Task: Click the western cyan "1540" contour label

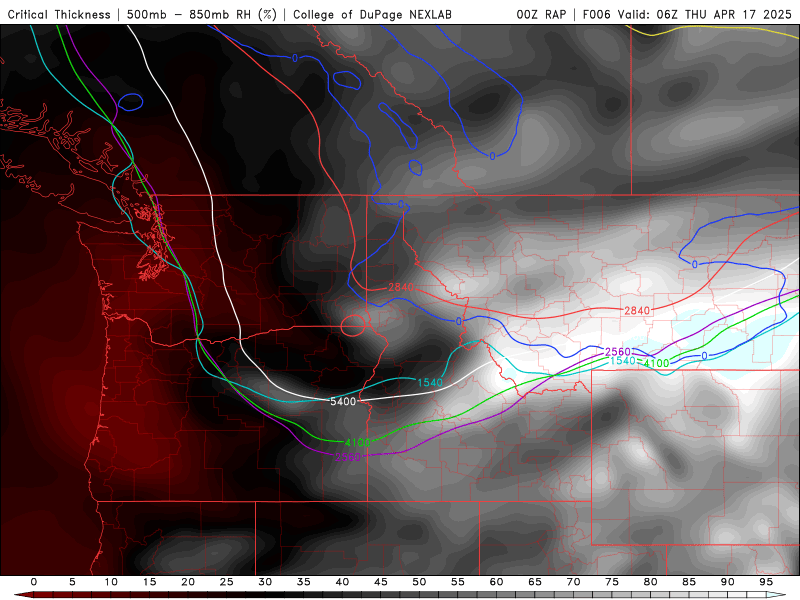Action: point(430,383)
